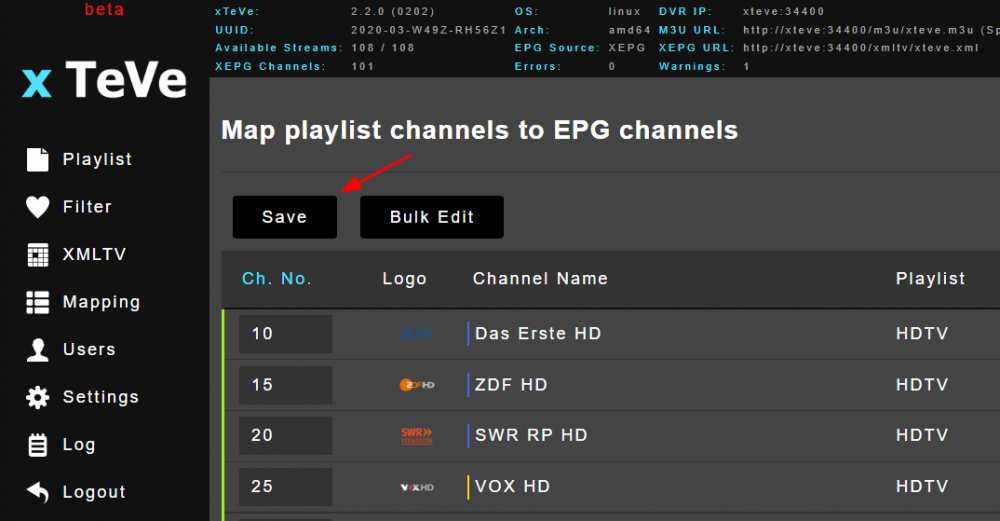This screenshot has width=1000, height=521.
Task: Select the Das Erste HD logo thumbnail
Action: point(417,334)
